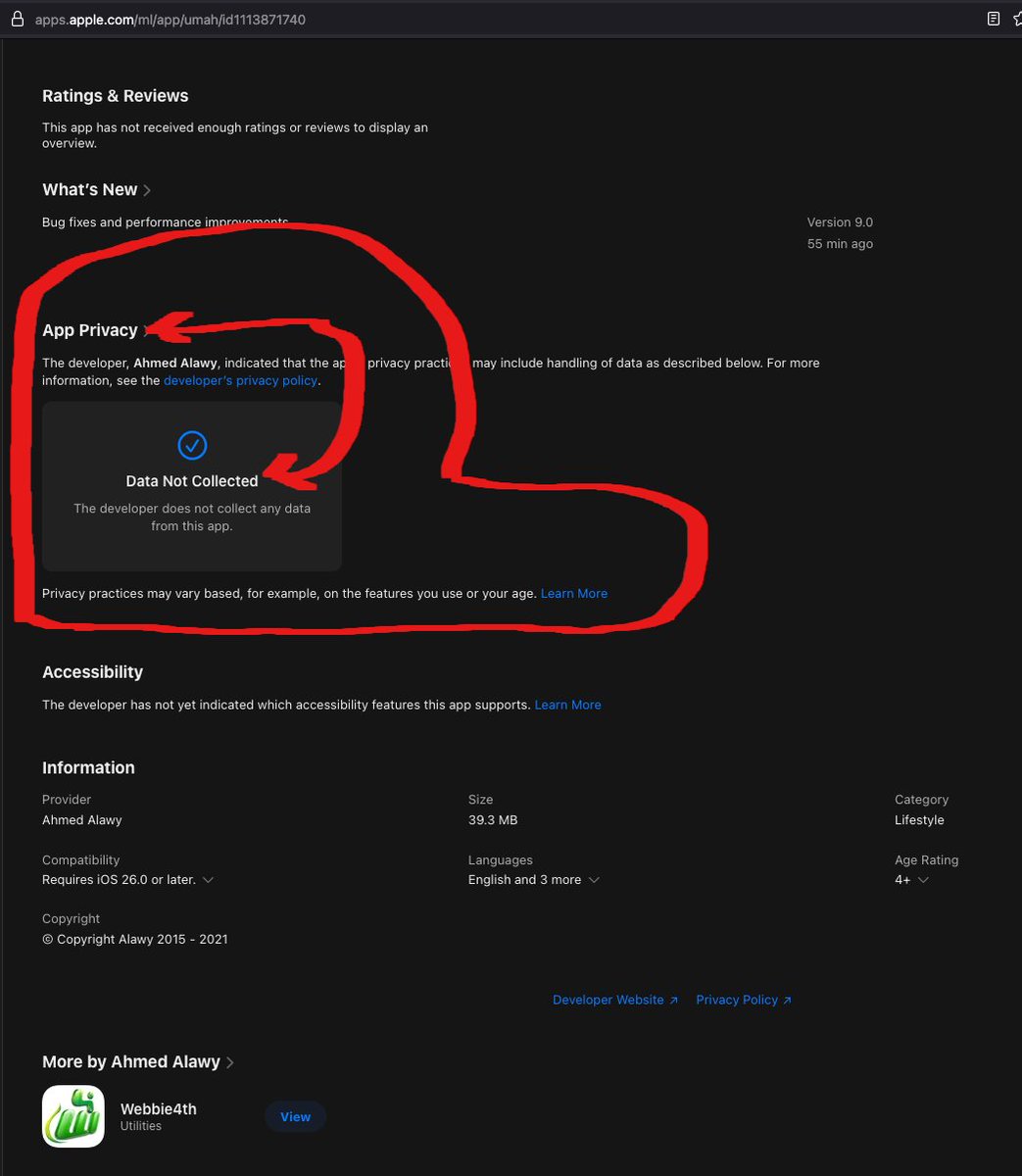Screen dimensions: 1022x1176
Task: Click the blue Data Not Collected checkmark icon
Action: pos(192,445)
